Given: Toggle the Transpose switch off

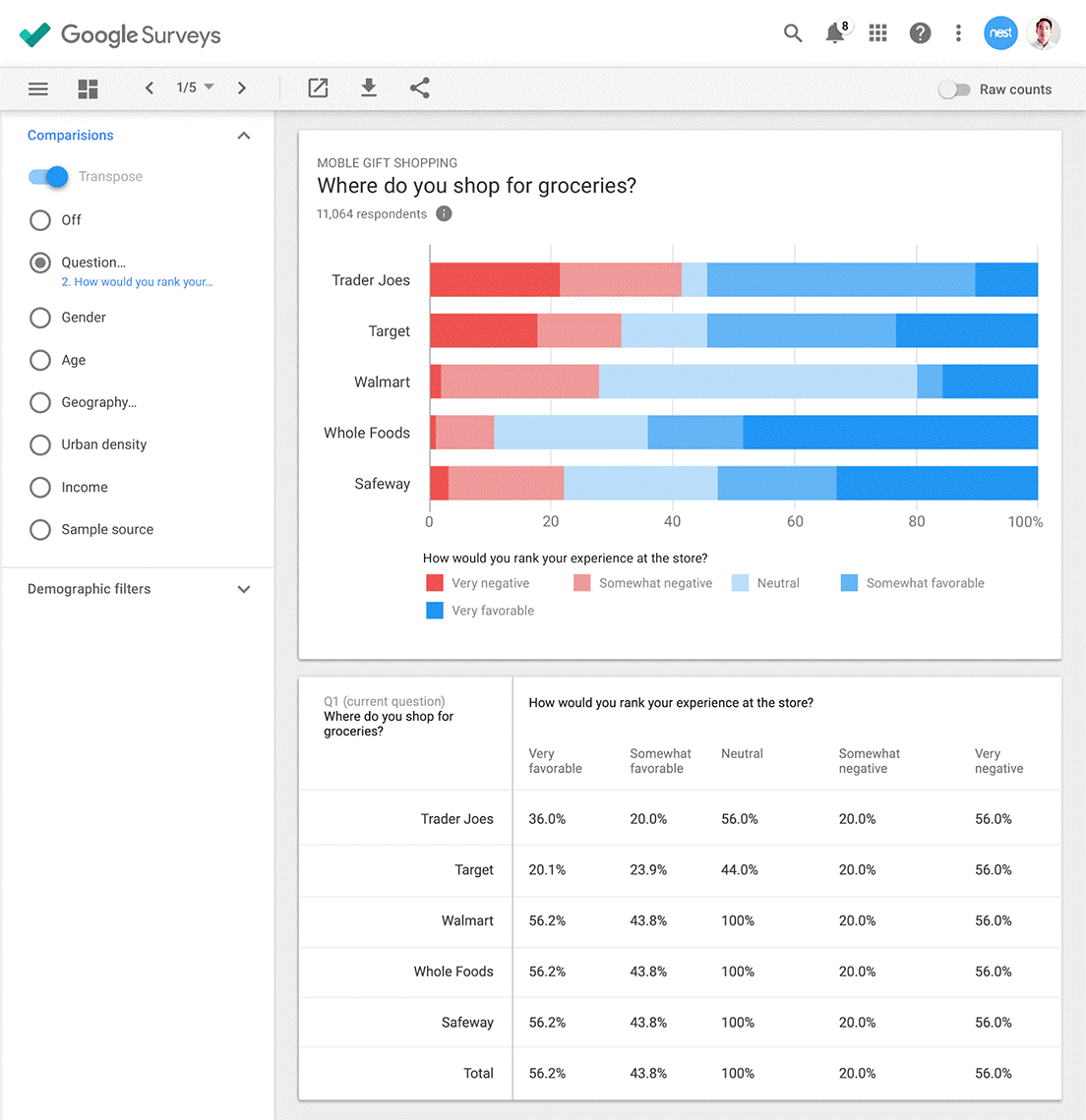Looking at the screenshot, I should click(48, 176).
